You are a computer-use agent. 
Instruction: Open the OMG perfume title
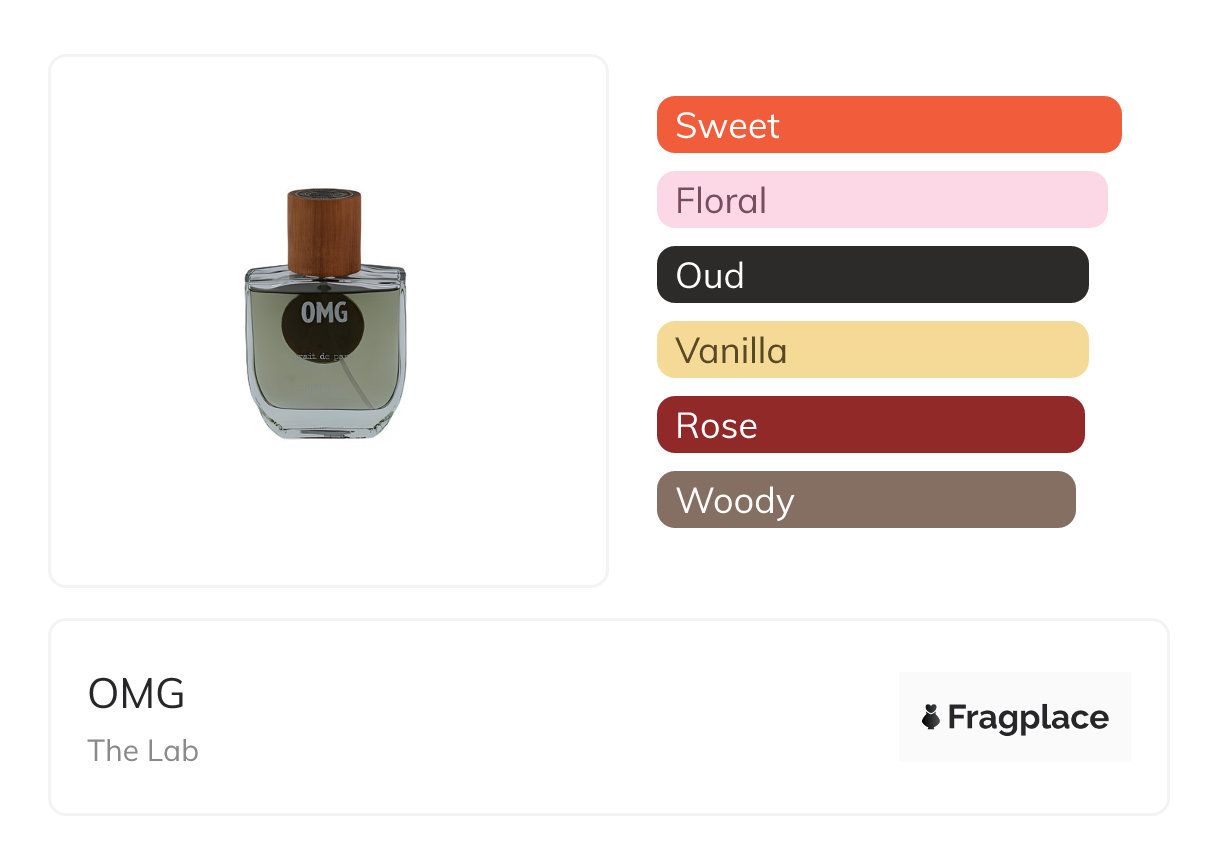pos(136,694)
